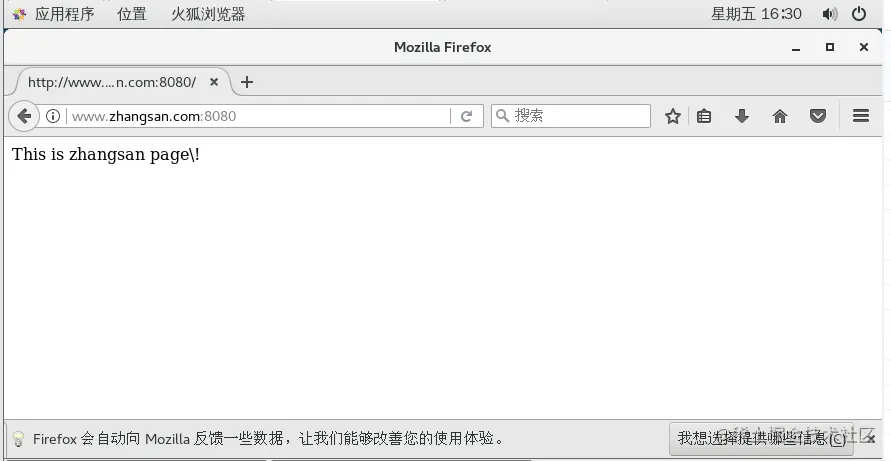This screenshot has height=461, width=891.
Task: Open the Firefox hamburger menu
Action: click(861, 116)
